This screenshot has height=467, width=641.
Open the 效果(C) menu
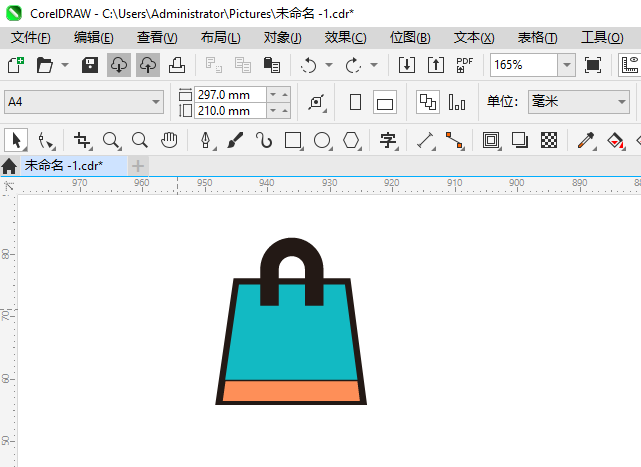[x=345, y=38]
